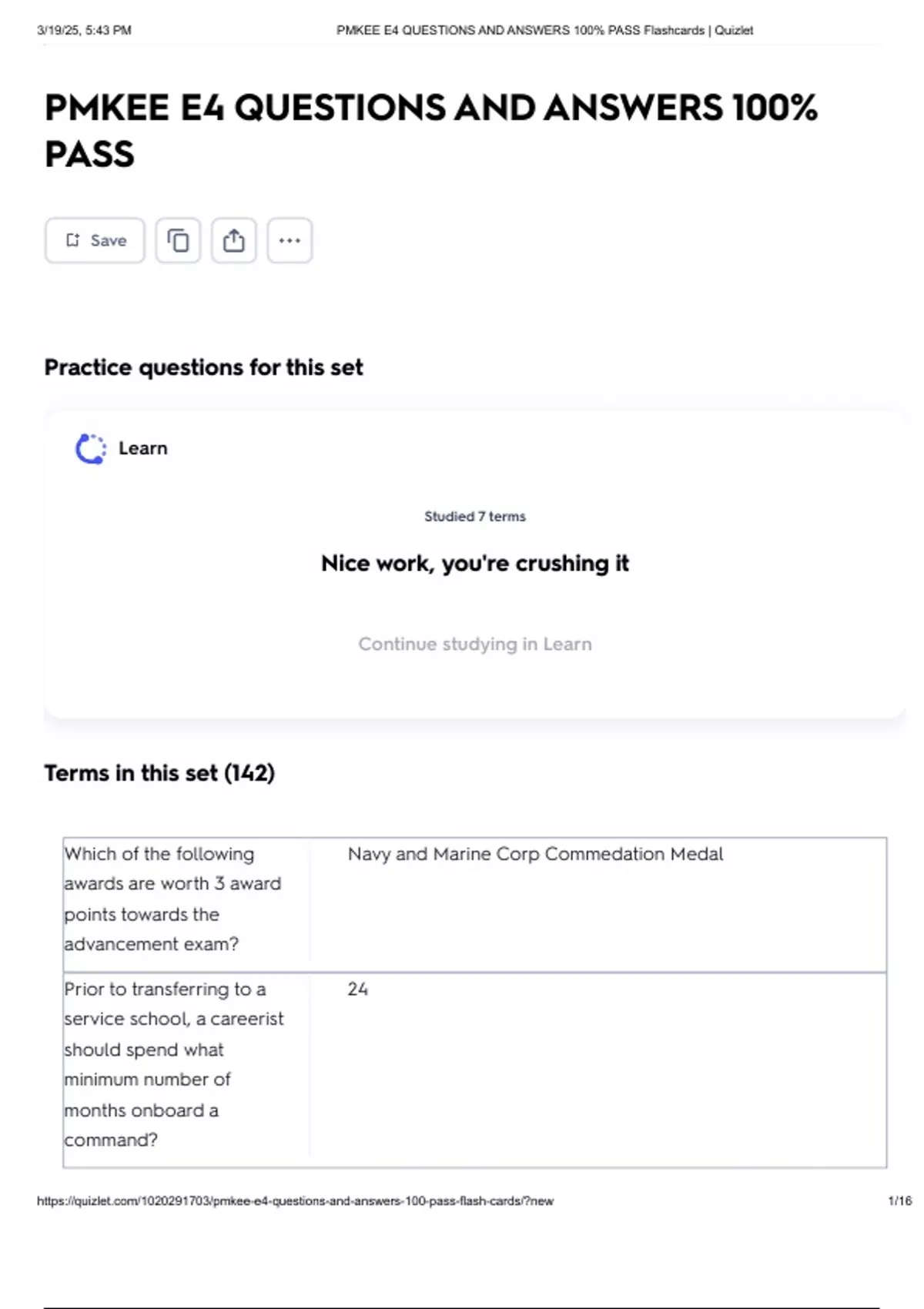Select the 3 award points question term

(x=172, y=899)
